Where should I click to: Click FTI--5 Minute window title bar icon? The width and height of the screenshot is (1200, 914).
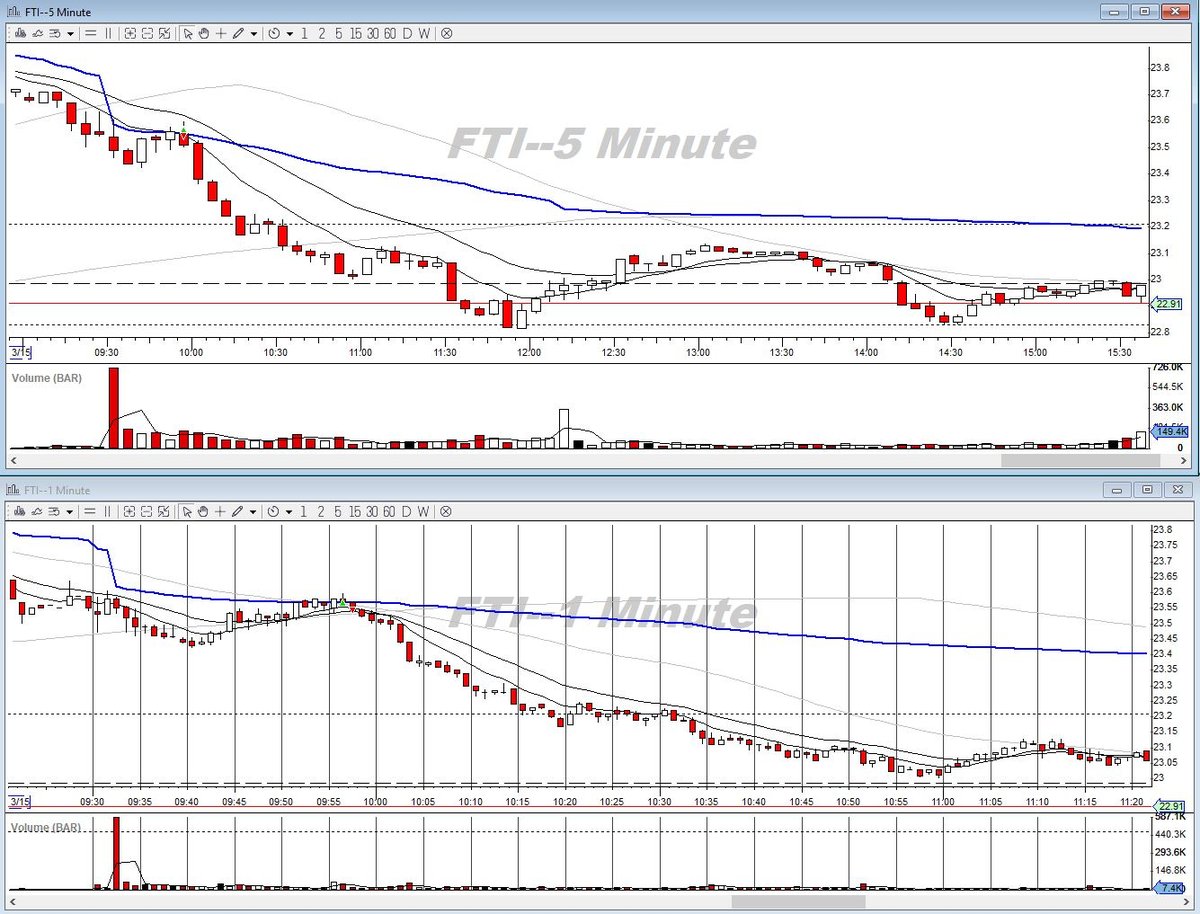pos(13,11)
